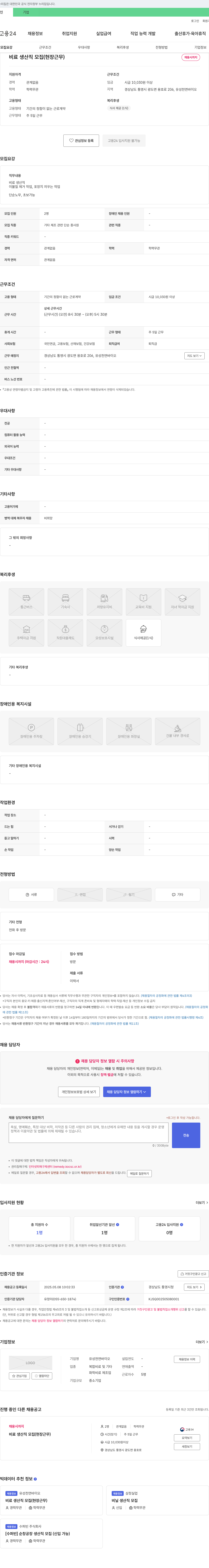Viewport: 209px width, 1568px height.
Task: Click the pink 채용시까지 badge
Action: click(191, 57)
